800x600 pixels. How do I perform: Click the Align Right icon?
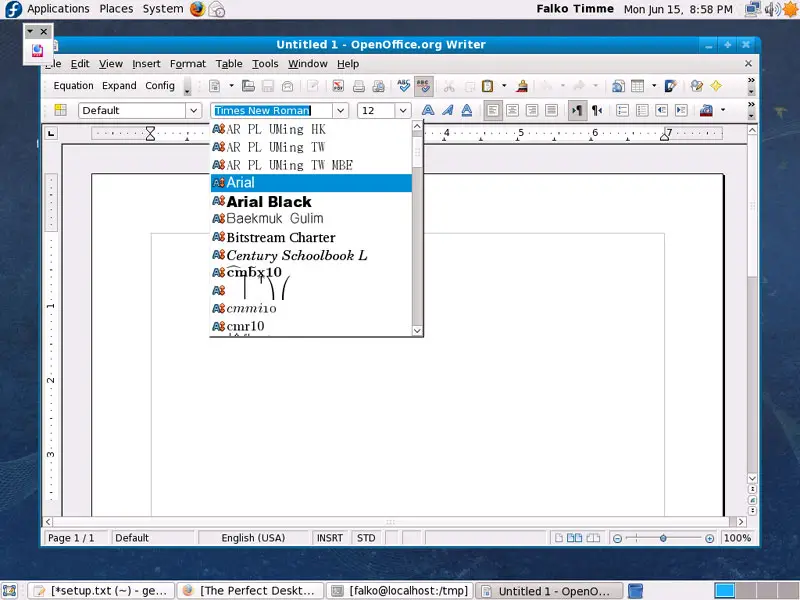532,110
